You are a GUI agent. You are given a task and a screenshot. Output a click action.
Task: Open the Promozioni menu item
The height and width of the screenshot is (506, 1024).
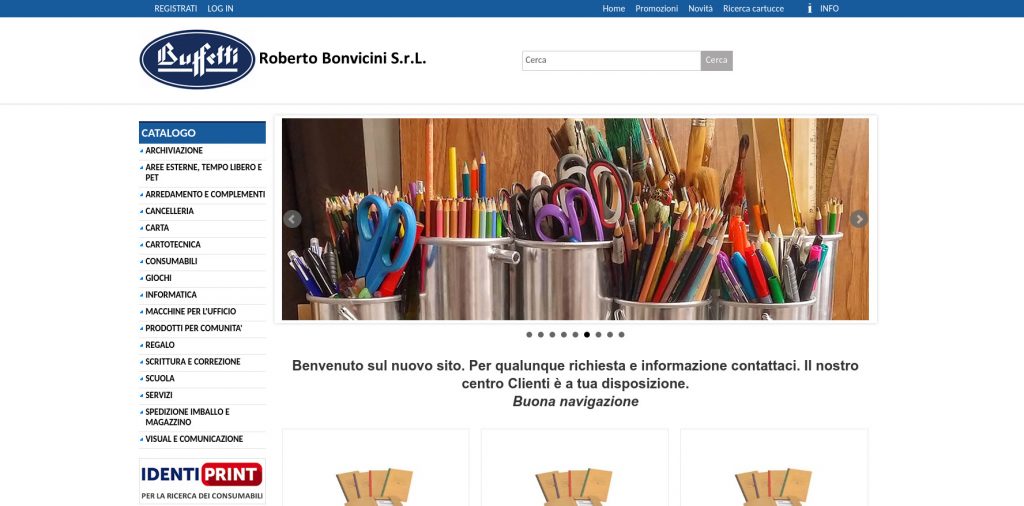pyautogui.click(x=656, y=8)
